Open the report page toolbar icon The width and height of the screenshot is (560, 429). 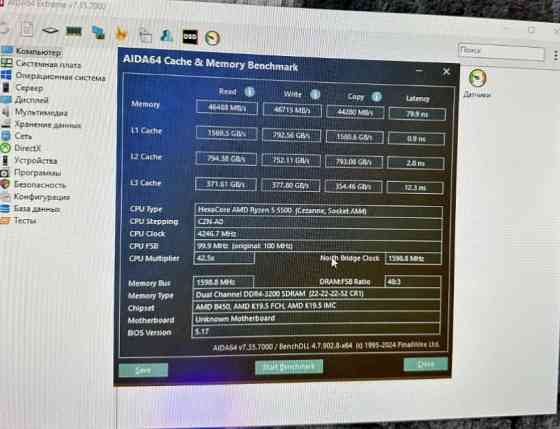point(26,29)
